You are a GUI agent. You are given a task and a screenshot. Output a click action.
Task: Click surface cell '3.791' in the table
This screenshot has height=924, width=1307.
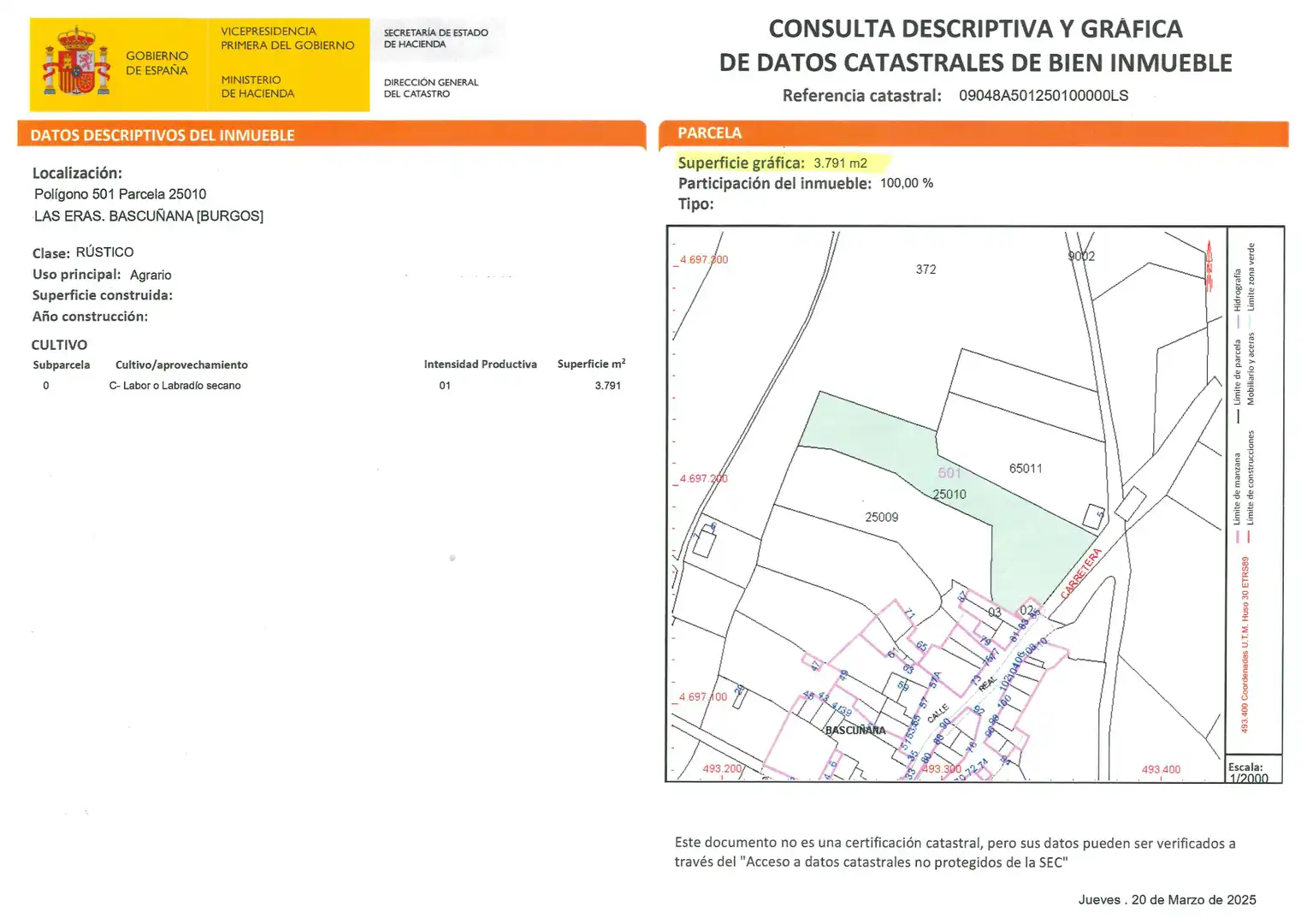click(608, 386)
